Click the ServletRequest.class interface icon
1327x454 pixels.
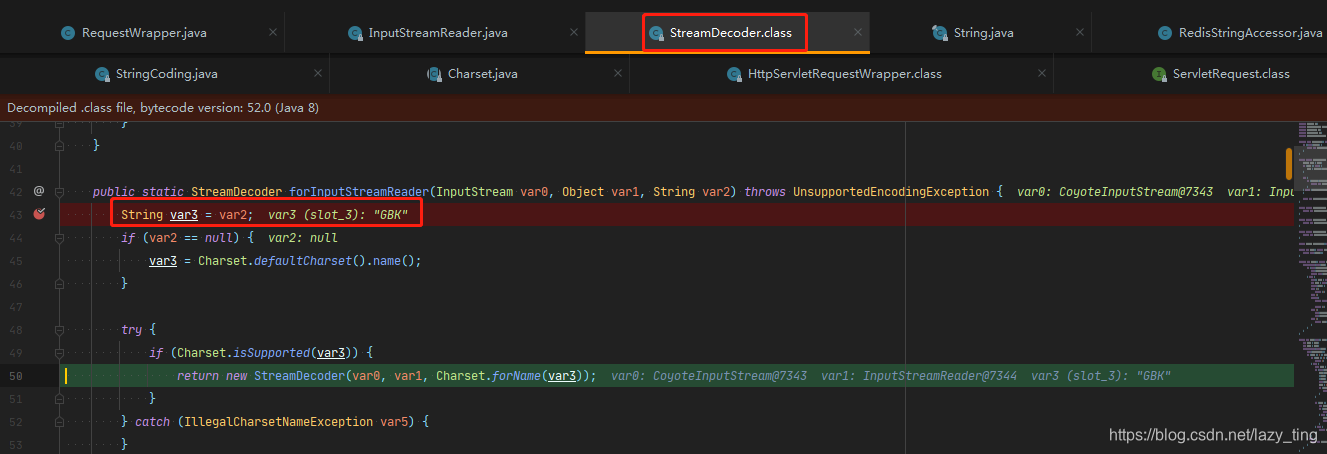[x=1159, y=74]
